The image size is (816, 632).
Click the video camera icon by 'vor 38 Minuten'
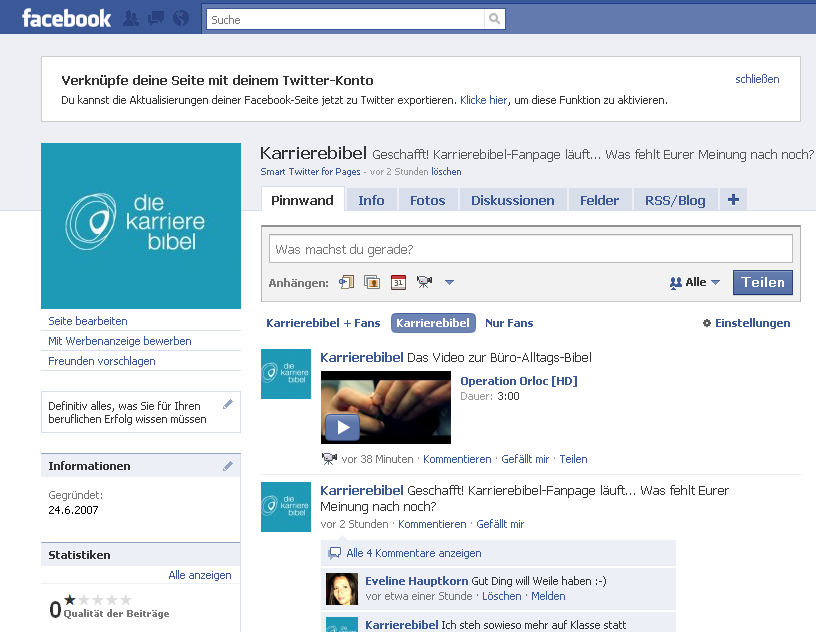329,459
